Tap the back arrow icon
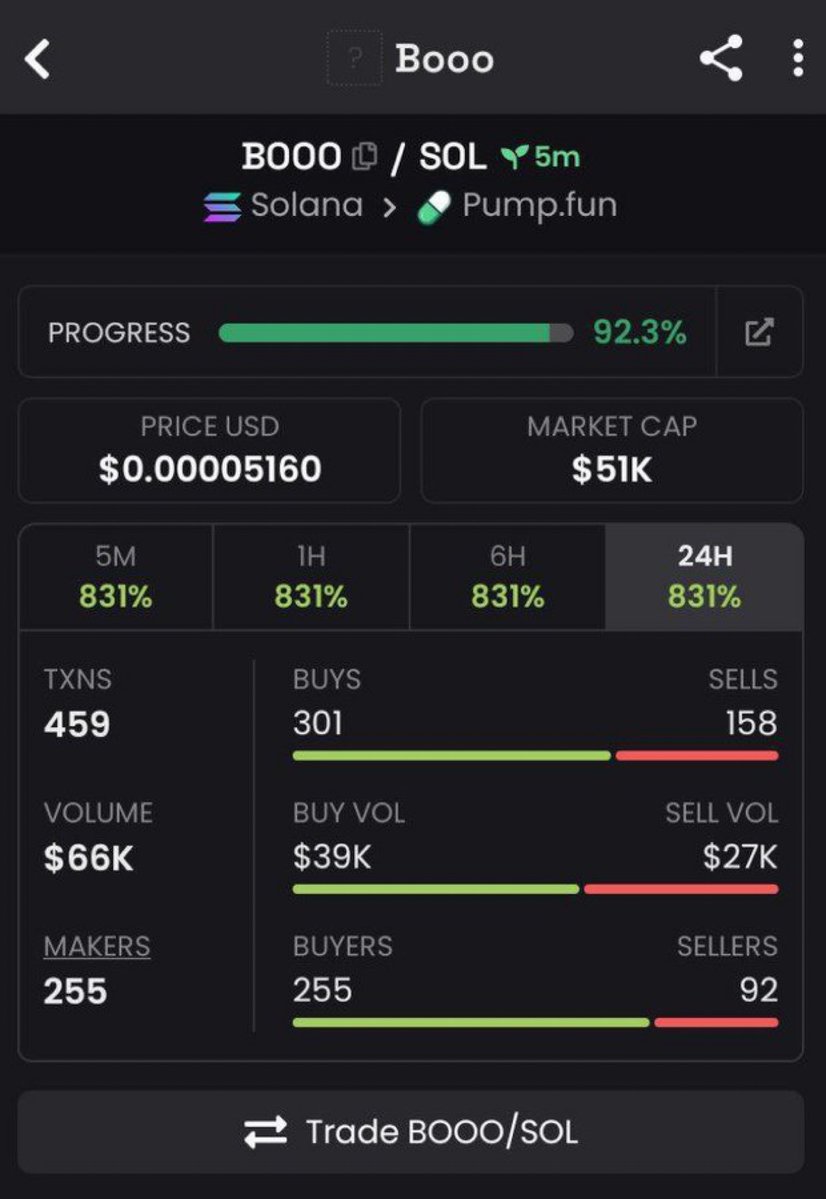 pyautogui.click(x=37, y=59)
